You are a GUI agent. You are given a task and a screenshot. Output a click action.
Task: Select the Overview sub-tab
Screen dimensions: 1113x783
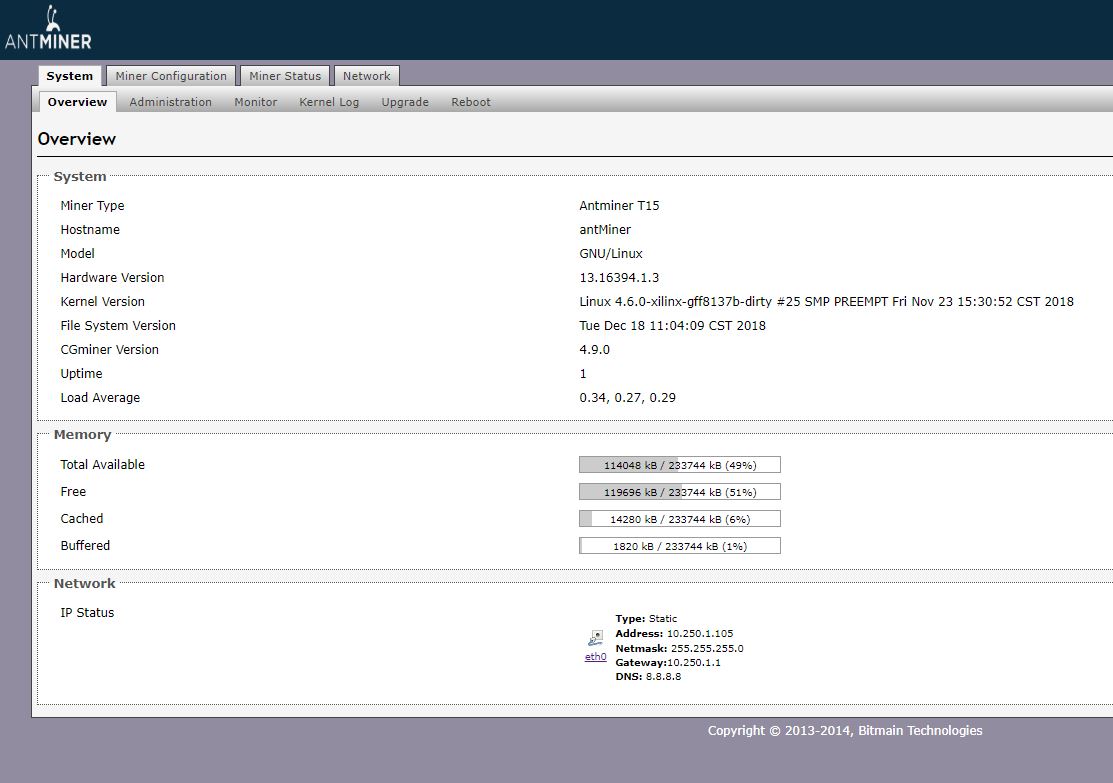(77, 102)
